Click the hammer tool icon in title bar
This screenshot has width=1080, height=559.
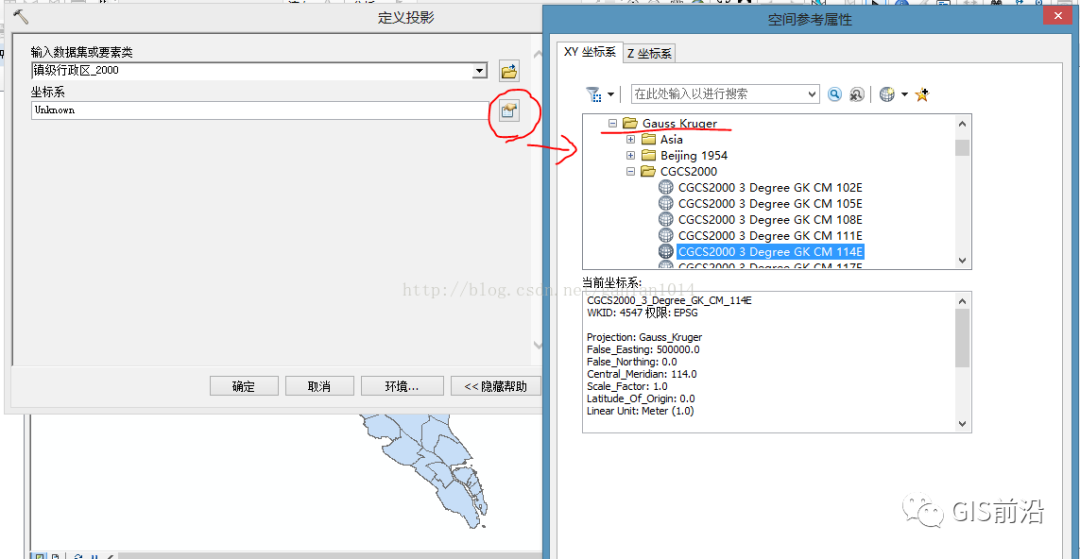[x=21, y=17]
